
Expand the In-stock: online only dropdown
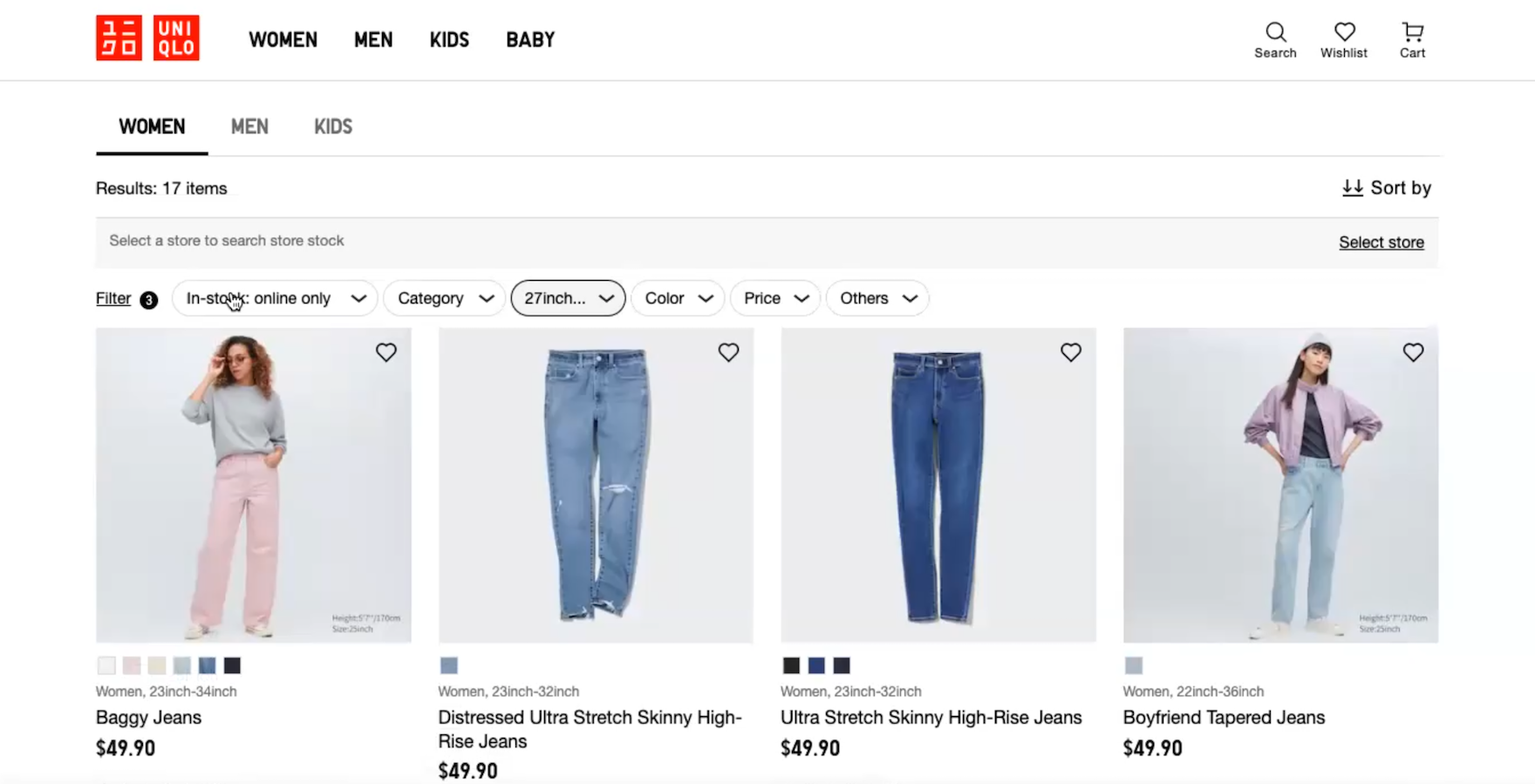(x=275, y=298)
